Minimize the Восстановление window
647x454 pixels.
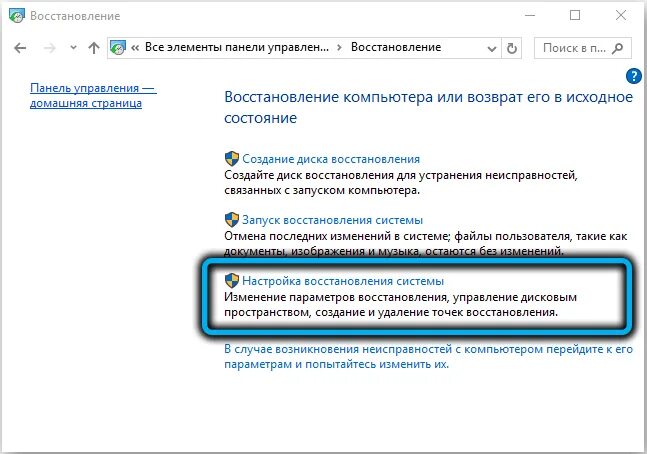pyautogui.click(x=530, y=16)
